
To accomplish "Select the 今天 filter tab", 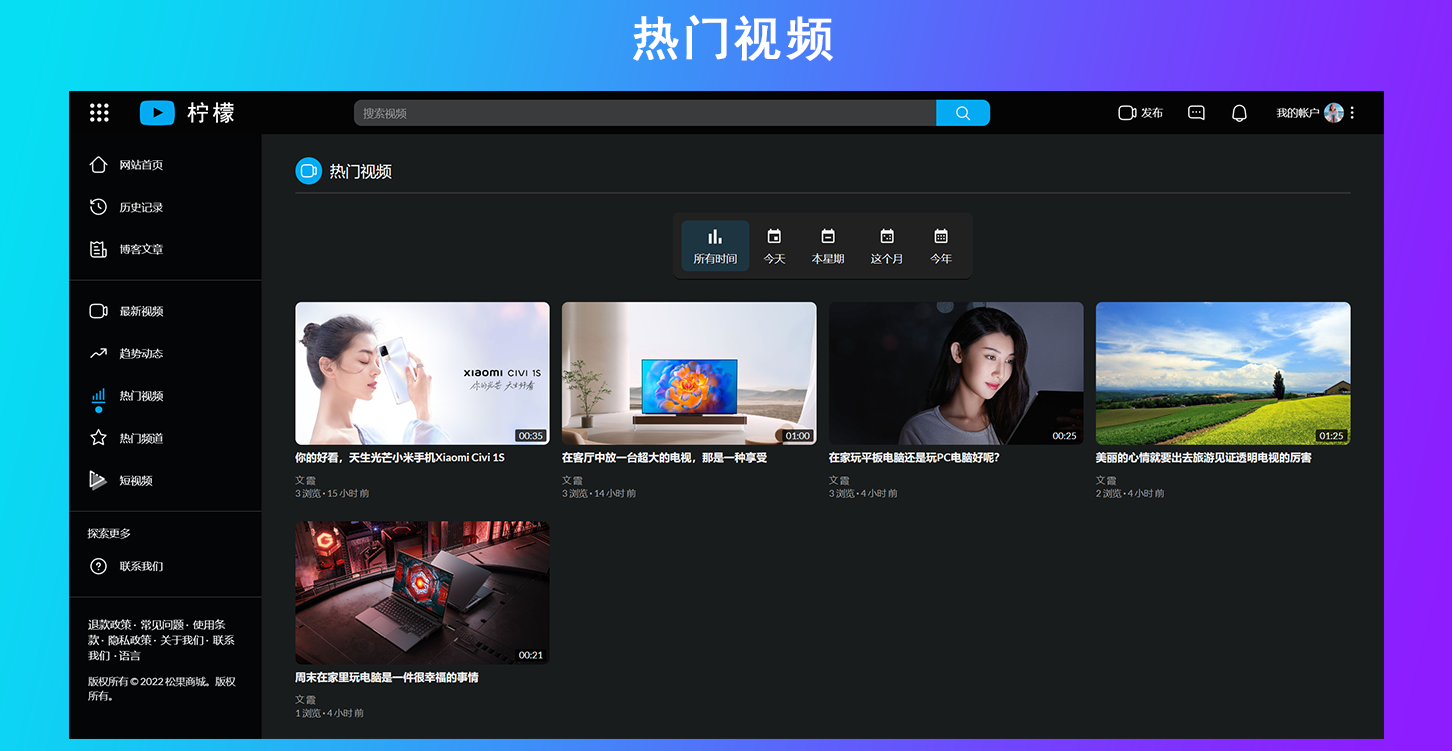I will (774, 246).
